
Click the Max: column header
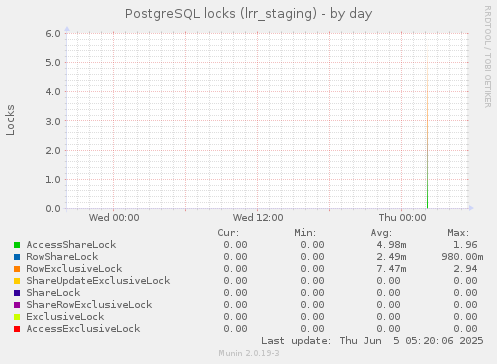point(458,233)
